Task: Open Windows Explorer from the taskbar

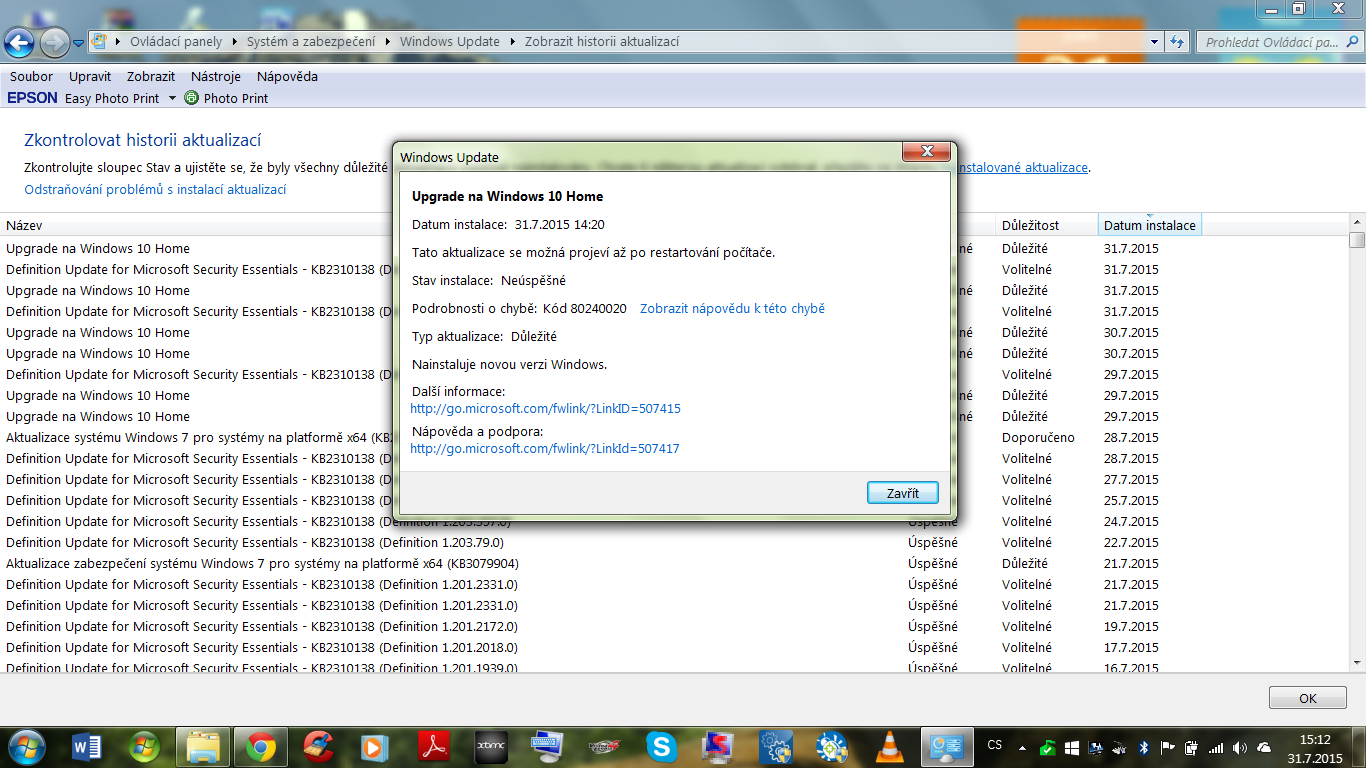Action: click(203, 746)
